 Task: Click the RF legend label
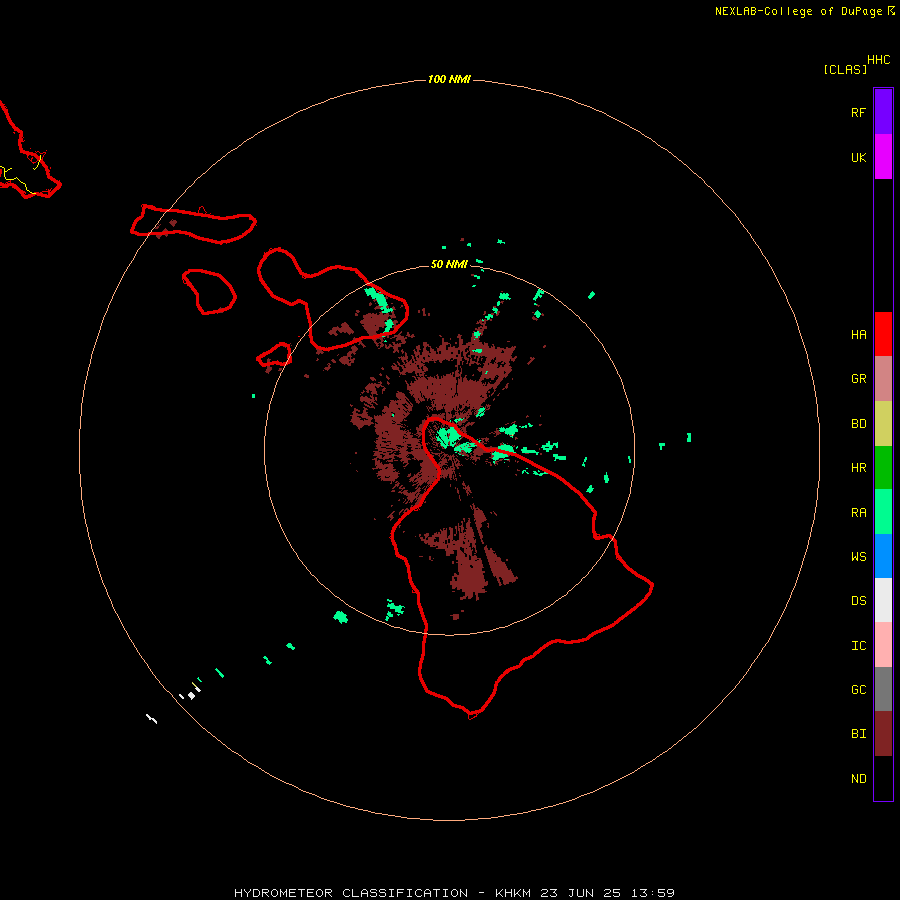click(x=858, y=112)
